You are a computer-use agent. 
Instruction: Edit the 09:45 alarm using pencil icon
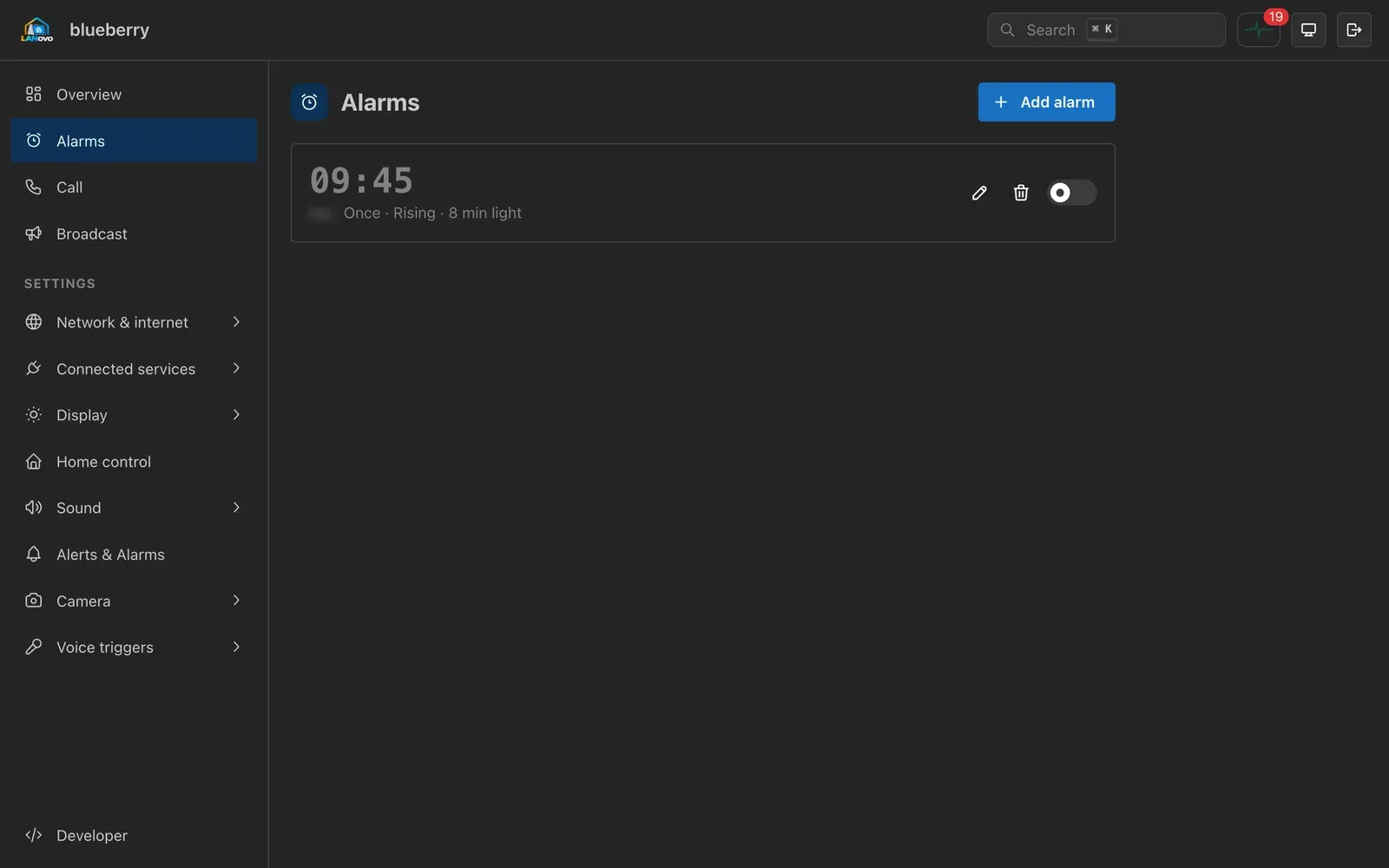coord(979,193)
